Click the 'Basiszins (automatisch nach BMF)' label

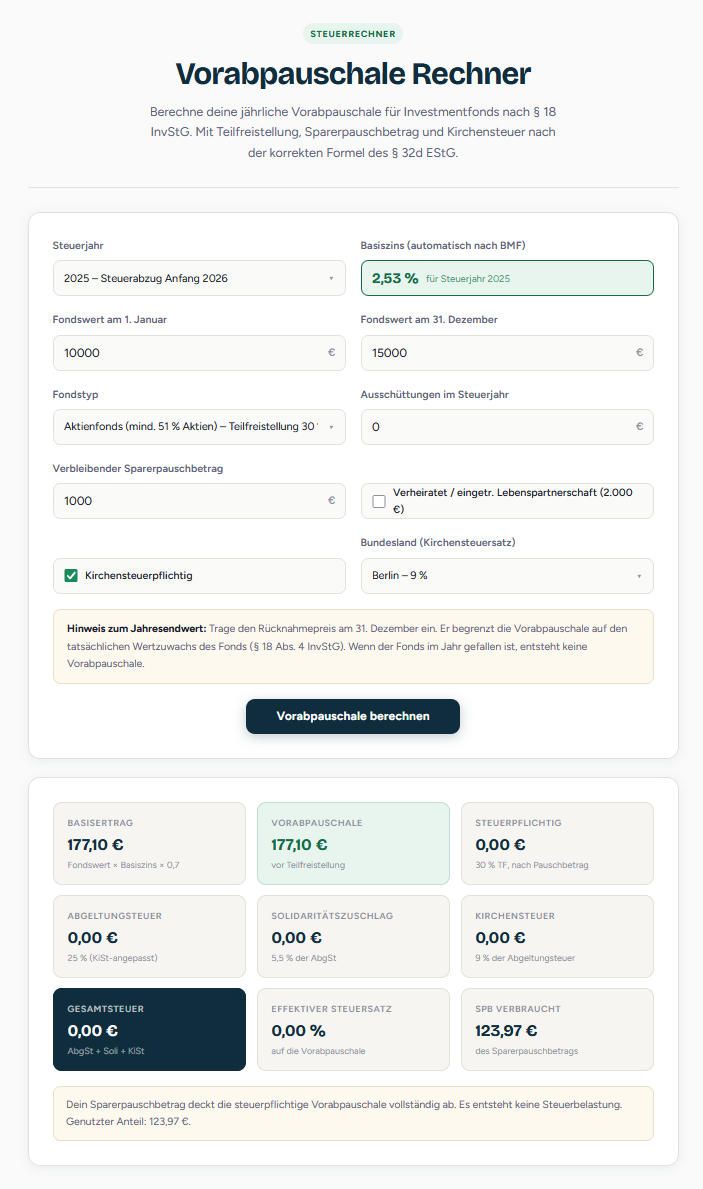point(443,246)
